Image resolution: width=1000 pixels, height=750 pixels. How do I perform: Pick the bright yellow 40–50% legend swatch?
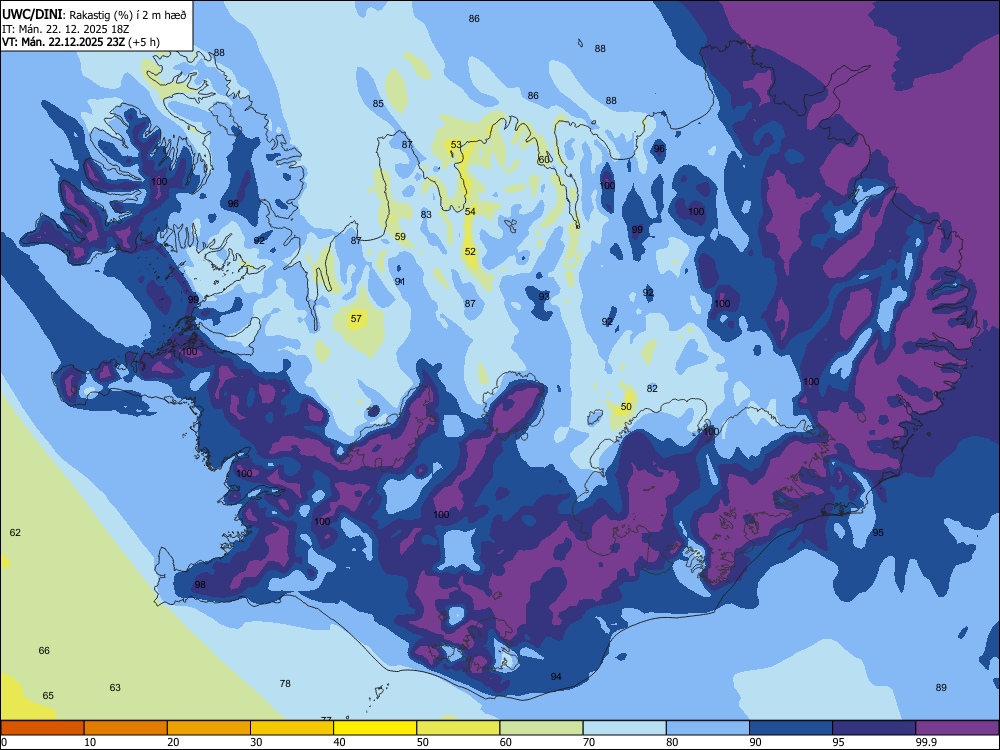[375, 728]
